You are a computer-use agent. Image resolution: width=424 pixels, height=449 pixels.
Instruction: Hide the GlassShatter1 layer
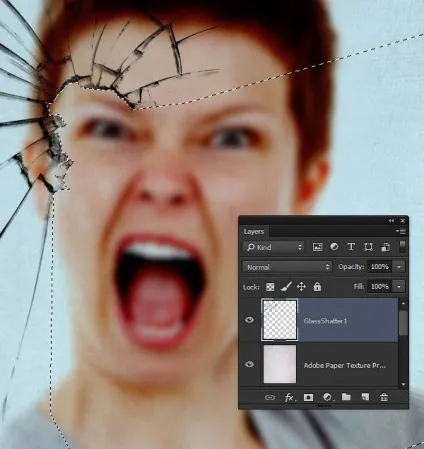(249, 320)
